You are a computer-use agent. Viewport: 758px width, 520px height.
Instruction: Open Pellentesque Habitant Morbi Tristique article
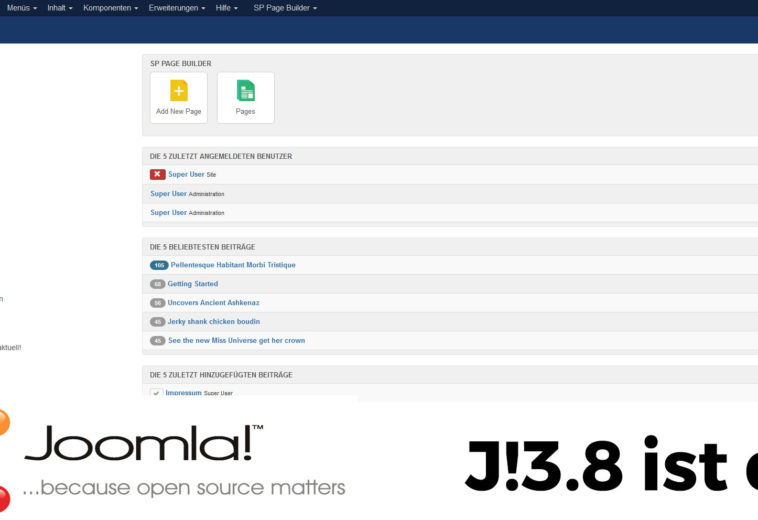pos(233,265)
